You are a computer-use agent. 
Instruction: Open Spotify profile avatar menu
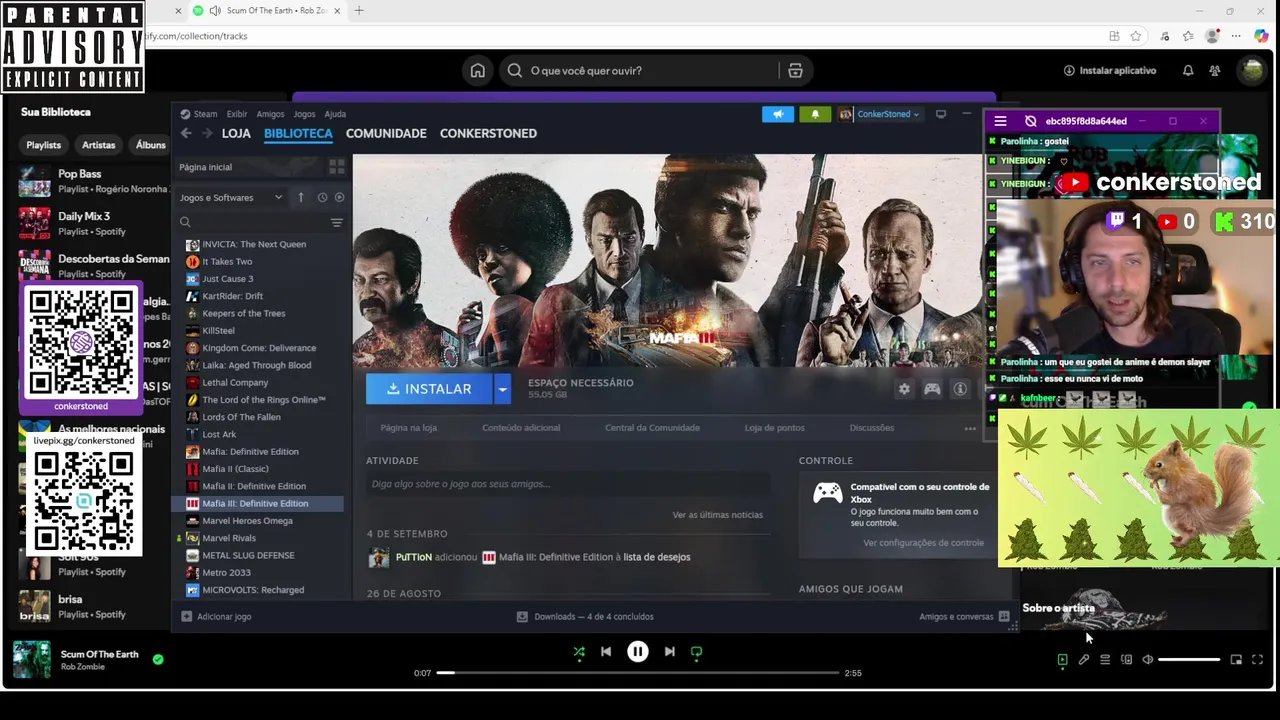(x=1251, y=71)
